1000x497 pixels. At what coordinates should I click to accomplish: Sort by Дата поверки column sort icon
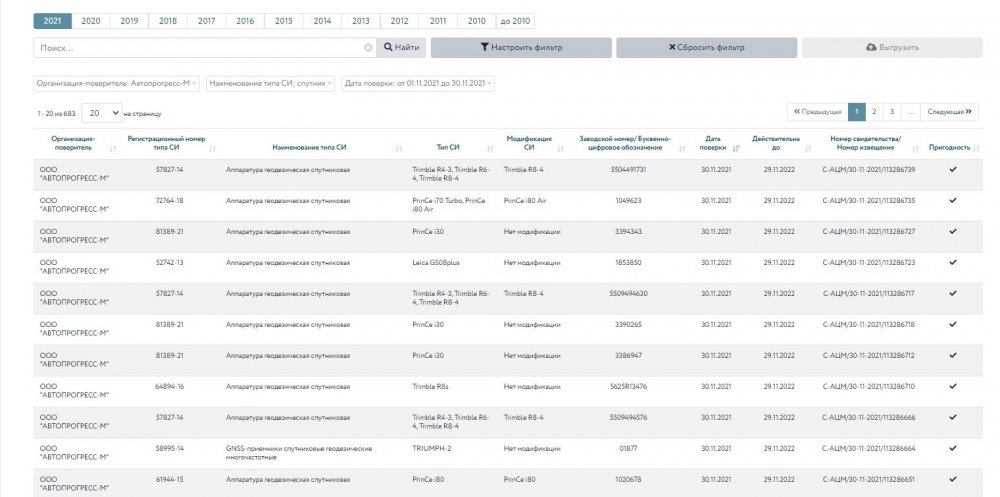point(736,148)
